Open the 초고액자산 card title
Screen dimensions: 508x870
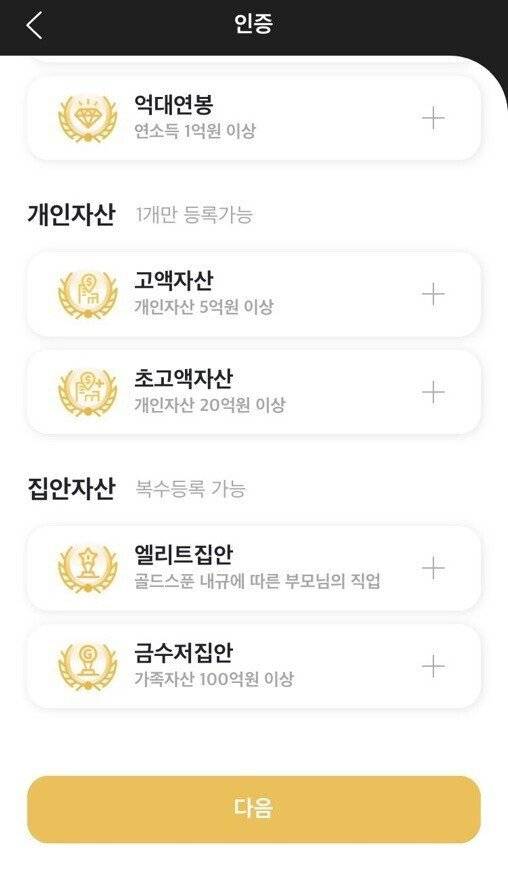click(x=184, y=378)
